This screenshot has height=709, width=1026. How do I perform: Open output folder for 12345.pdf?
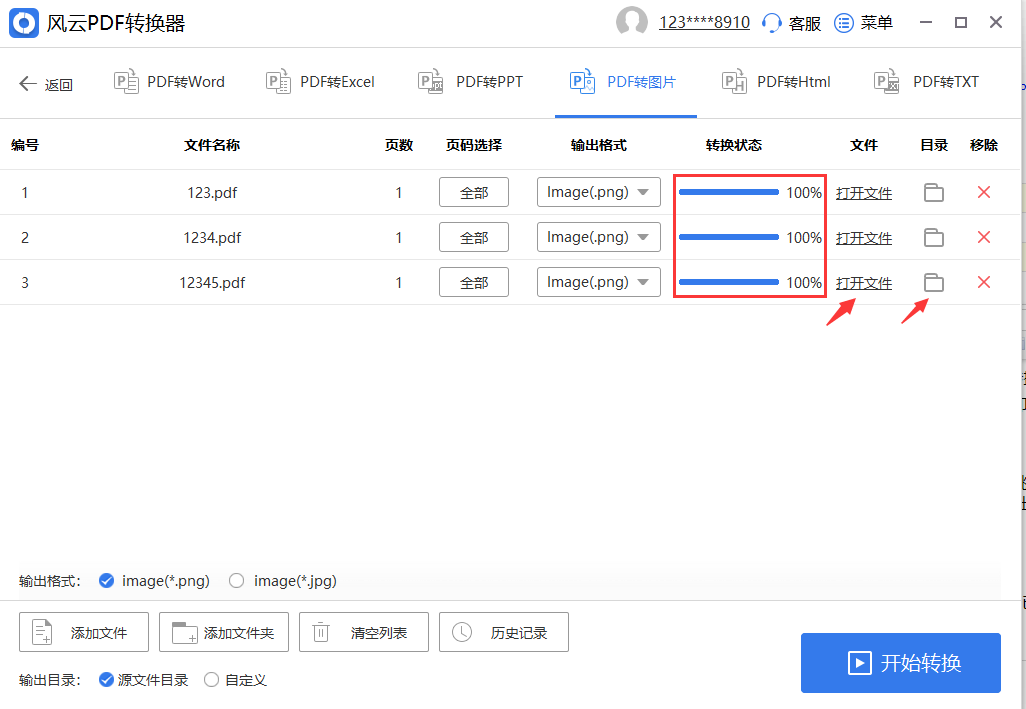click(x=934, y=283)
